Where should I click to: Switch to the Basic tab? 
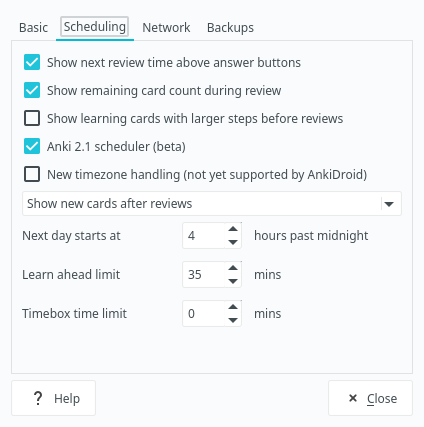tap(33, 28)
